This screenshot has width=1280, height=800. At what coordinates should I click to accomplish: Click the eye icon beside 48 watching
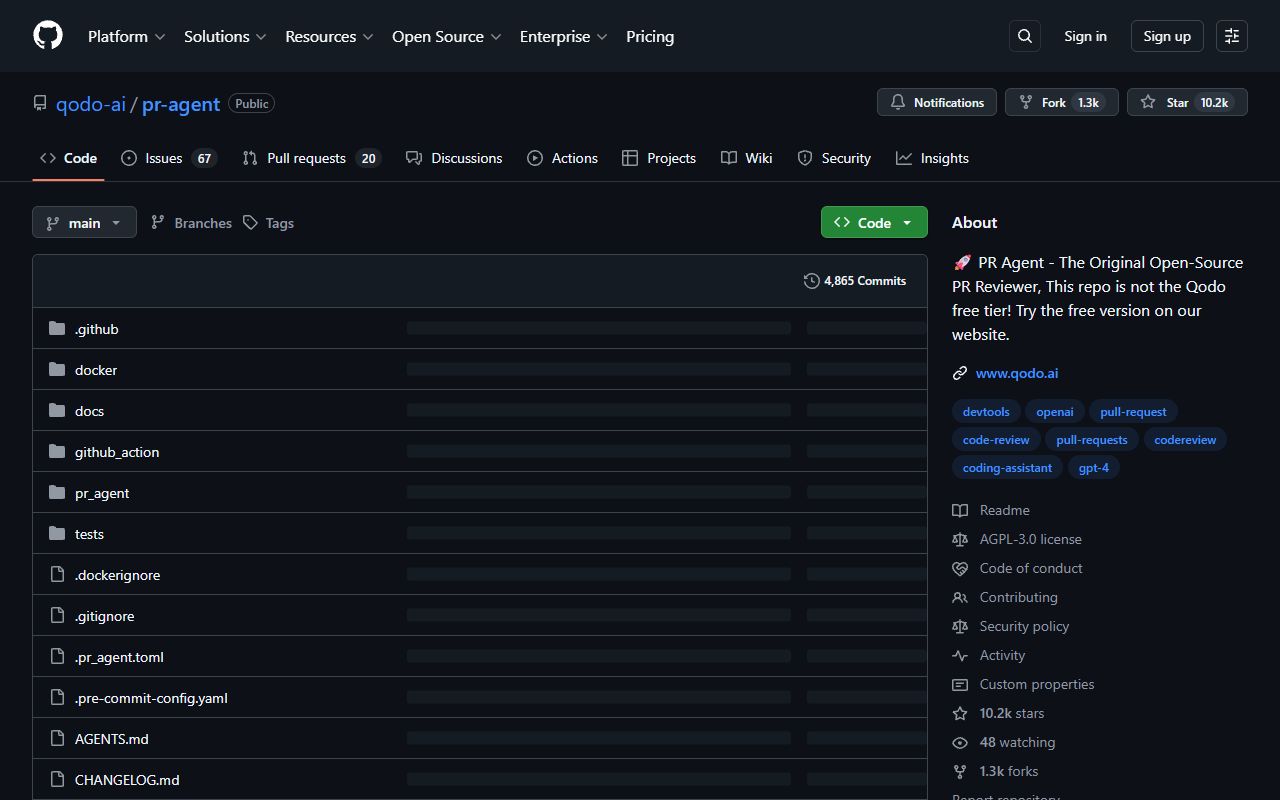coord(960,742)
